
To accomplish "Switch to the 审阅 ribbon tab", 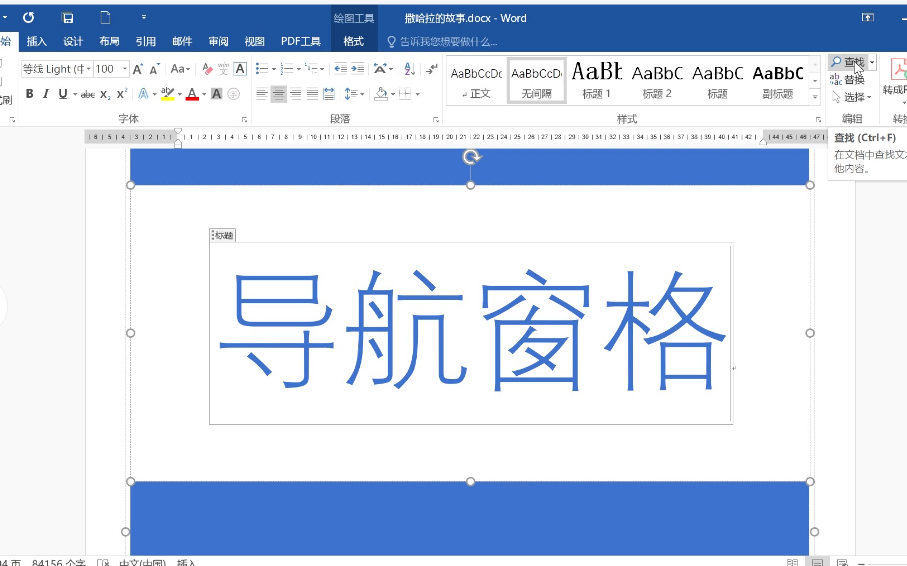I will pyautogui.click(x=218, y=41).
